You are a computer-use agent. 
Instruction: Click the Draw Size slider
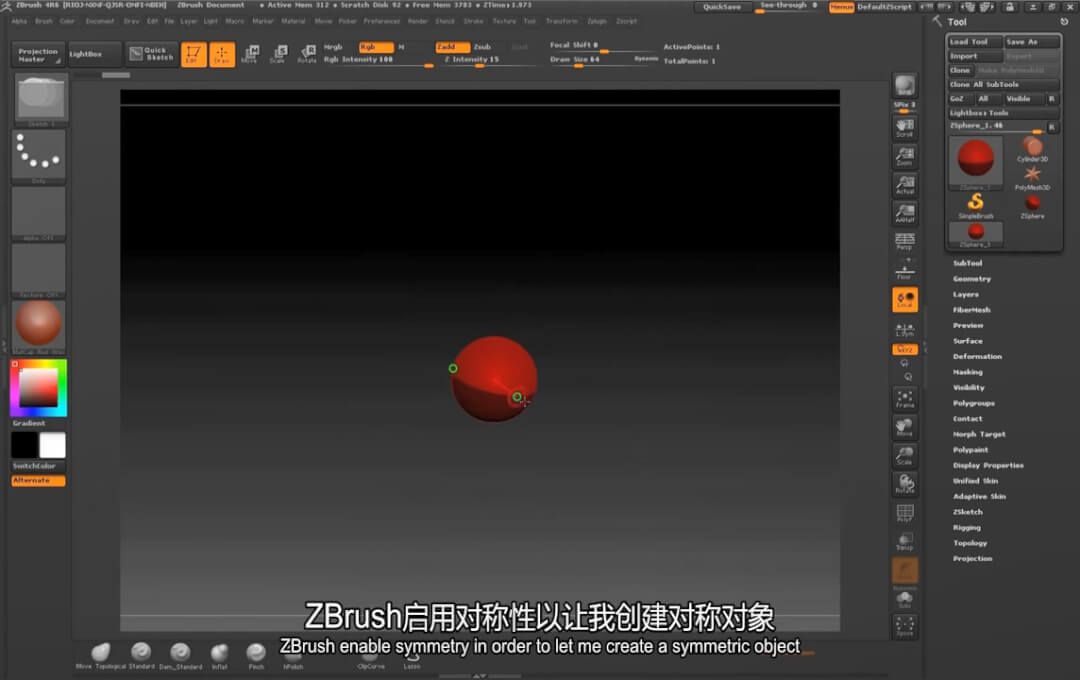[590, 59]
